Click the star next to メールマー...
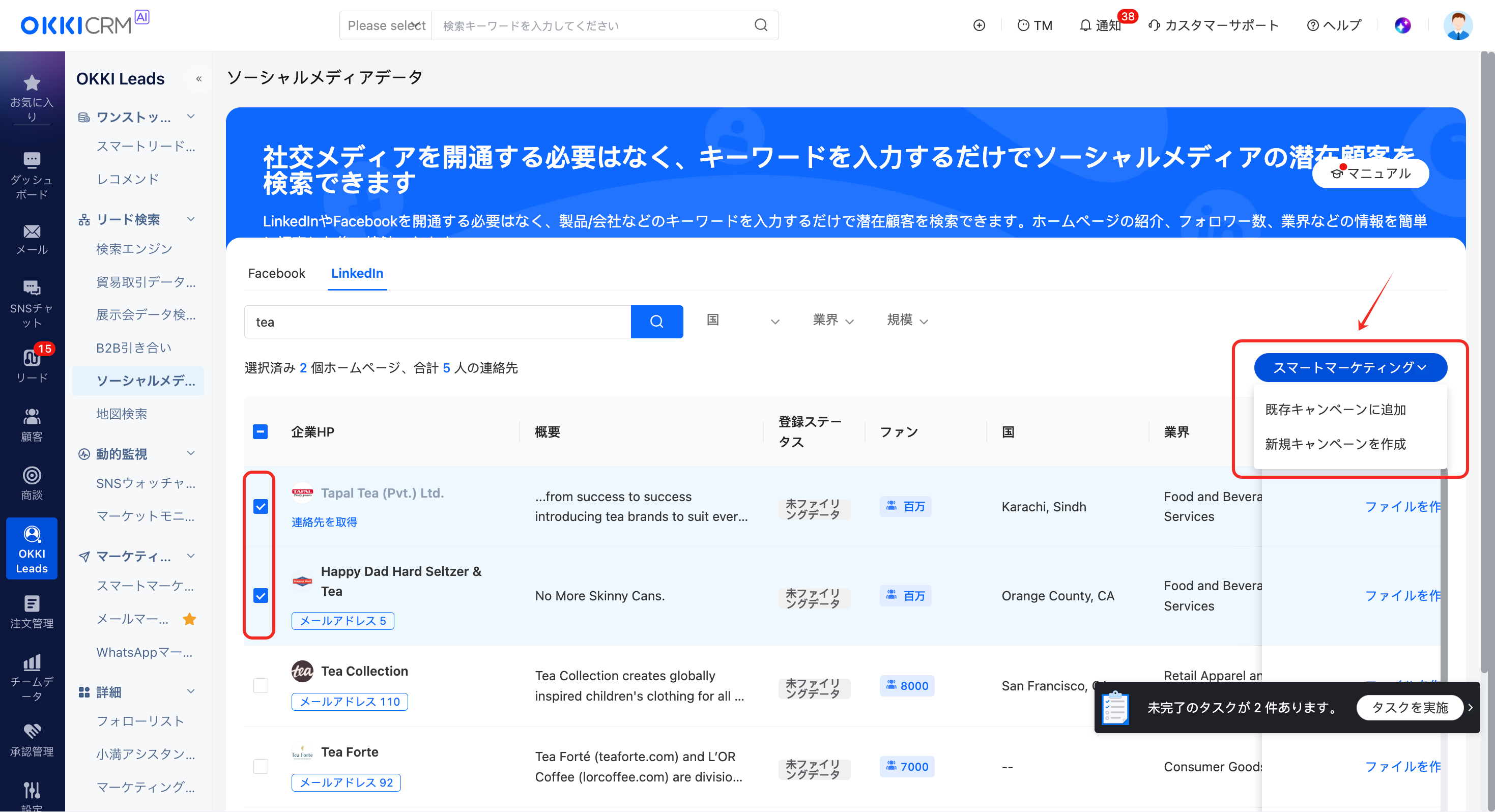1495x812 pixels. point(189,619)
